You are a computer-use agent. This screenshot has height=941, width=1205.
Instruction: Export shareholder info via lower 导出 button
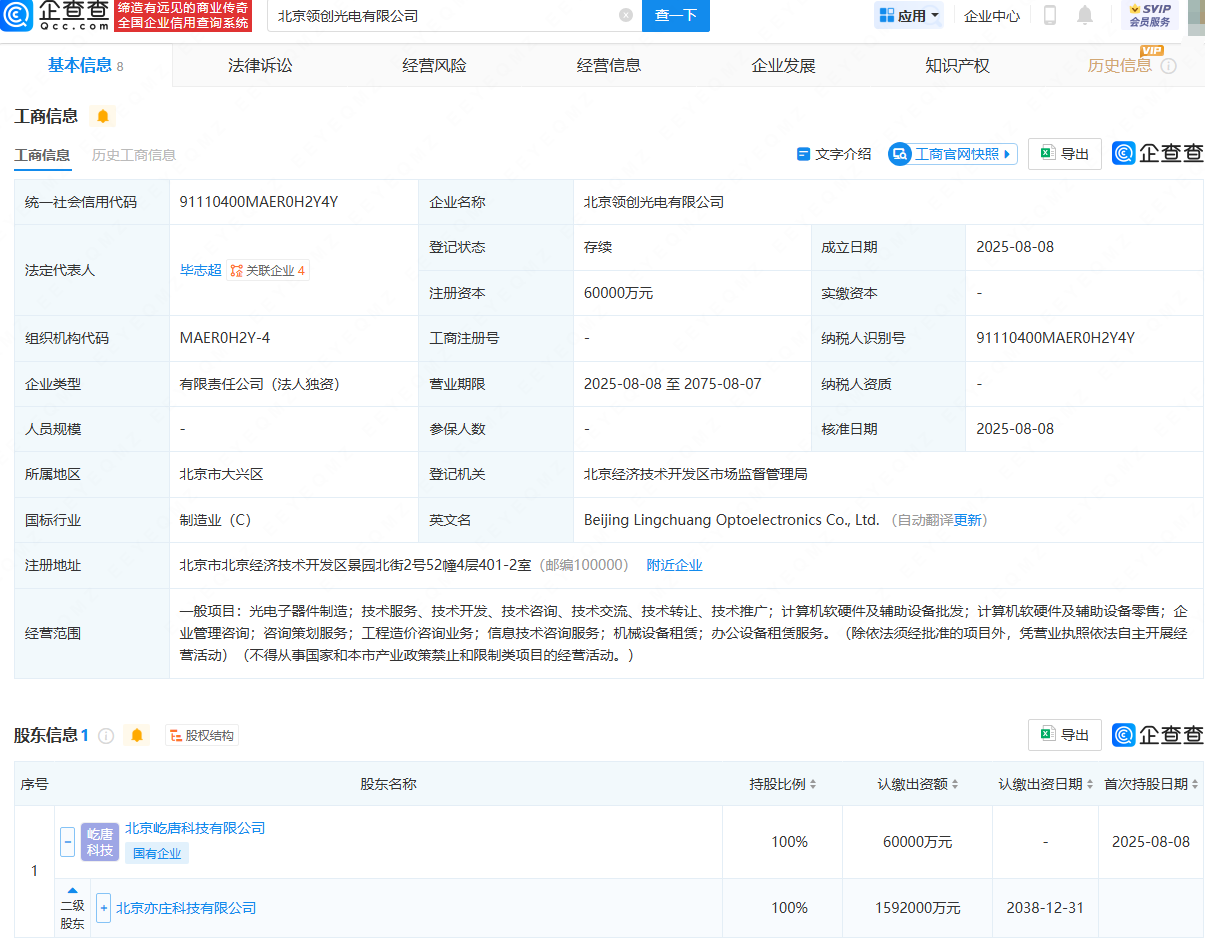pos(1065,735)
